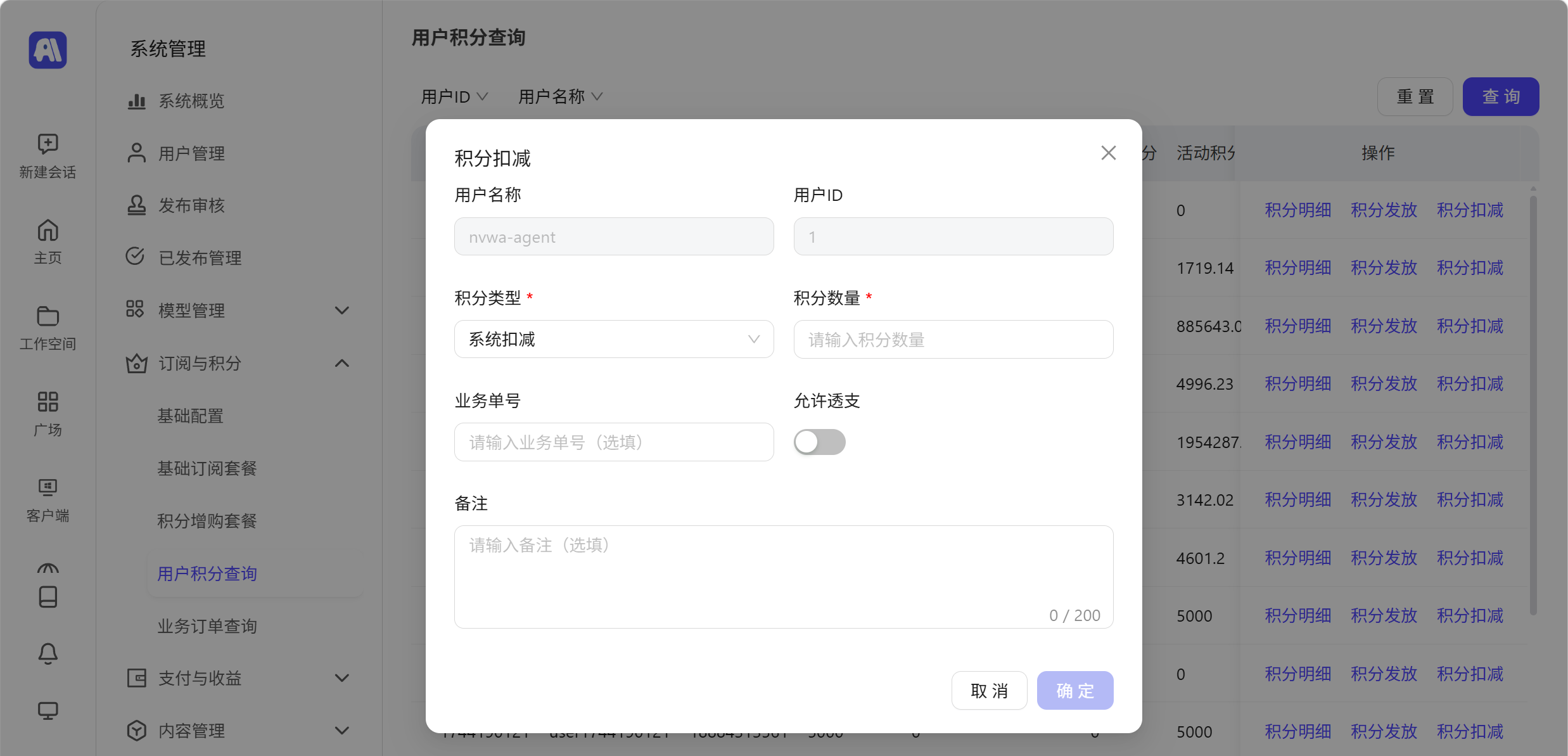The height and width of the screenshot is (756, 1568).
Task: Focus the 积分数量 input field
Action: pos(953,339)
